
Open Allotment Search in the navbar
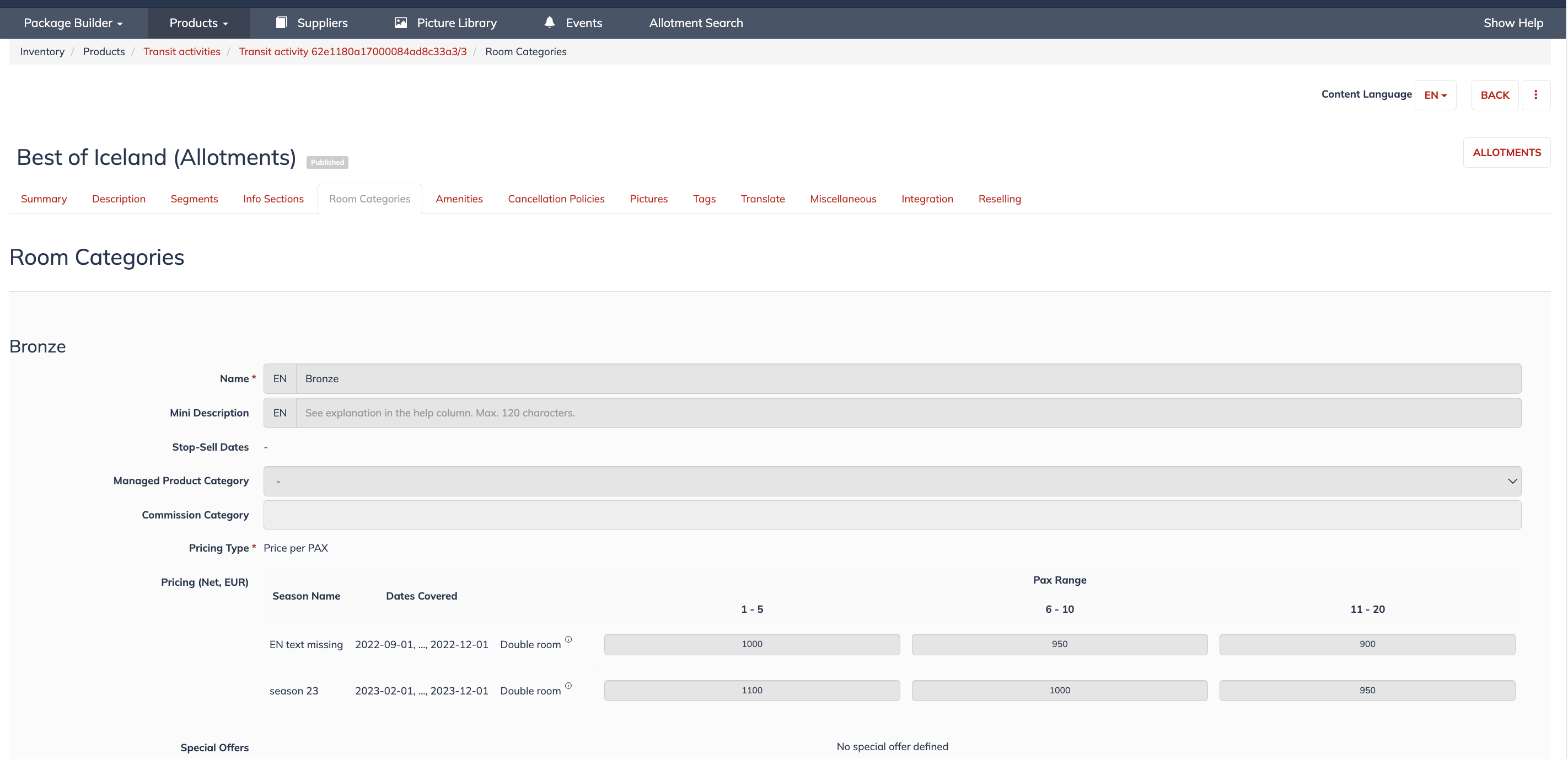696,23
